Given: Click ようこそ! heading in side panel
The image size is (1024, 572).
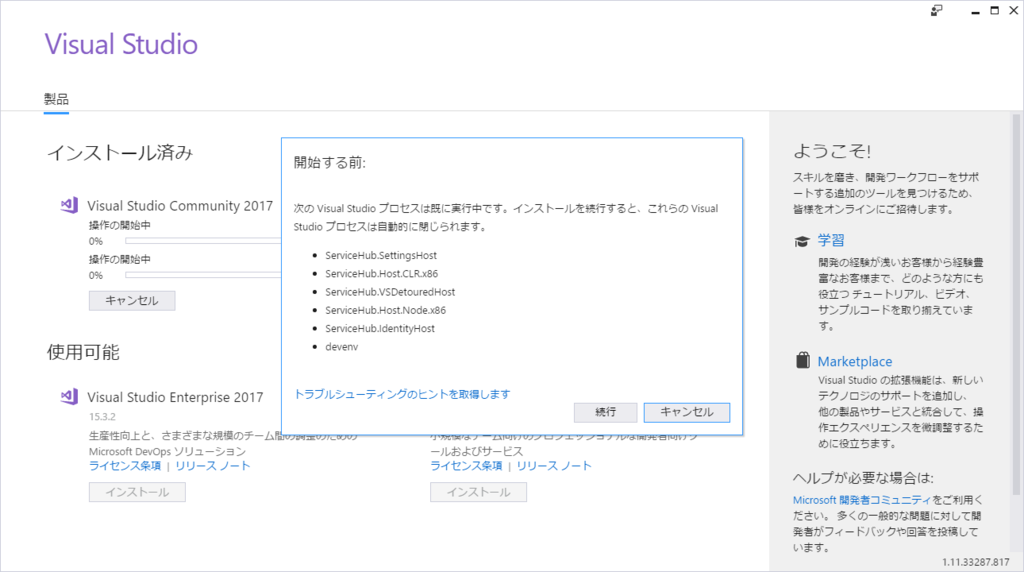Looking at the screenshot, I should tap(831, 151).
